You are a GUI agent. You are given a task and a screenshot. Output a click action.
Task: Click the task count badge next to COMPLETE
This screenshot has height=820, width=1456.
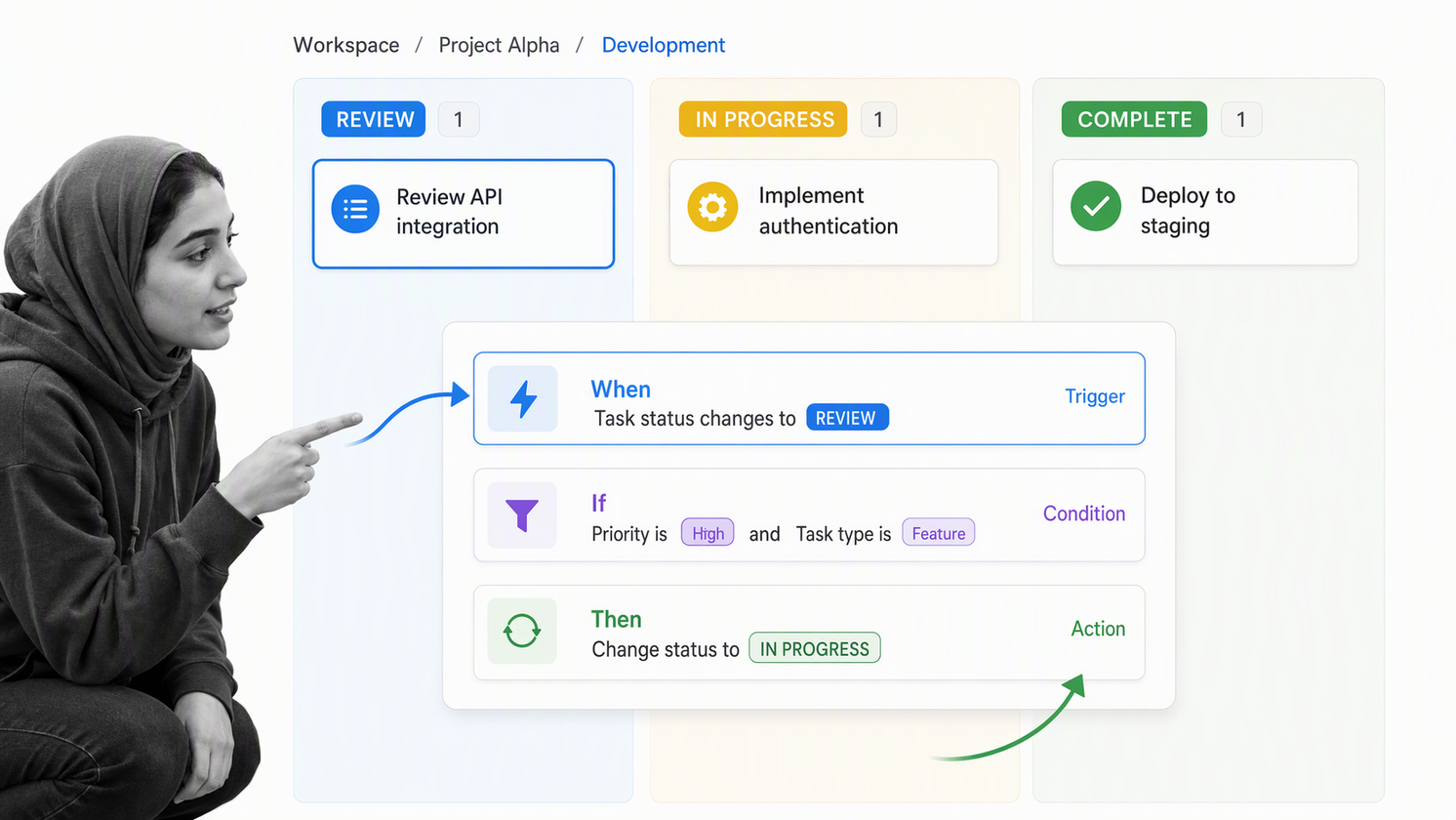coord(1241,119)
